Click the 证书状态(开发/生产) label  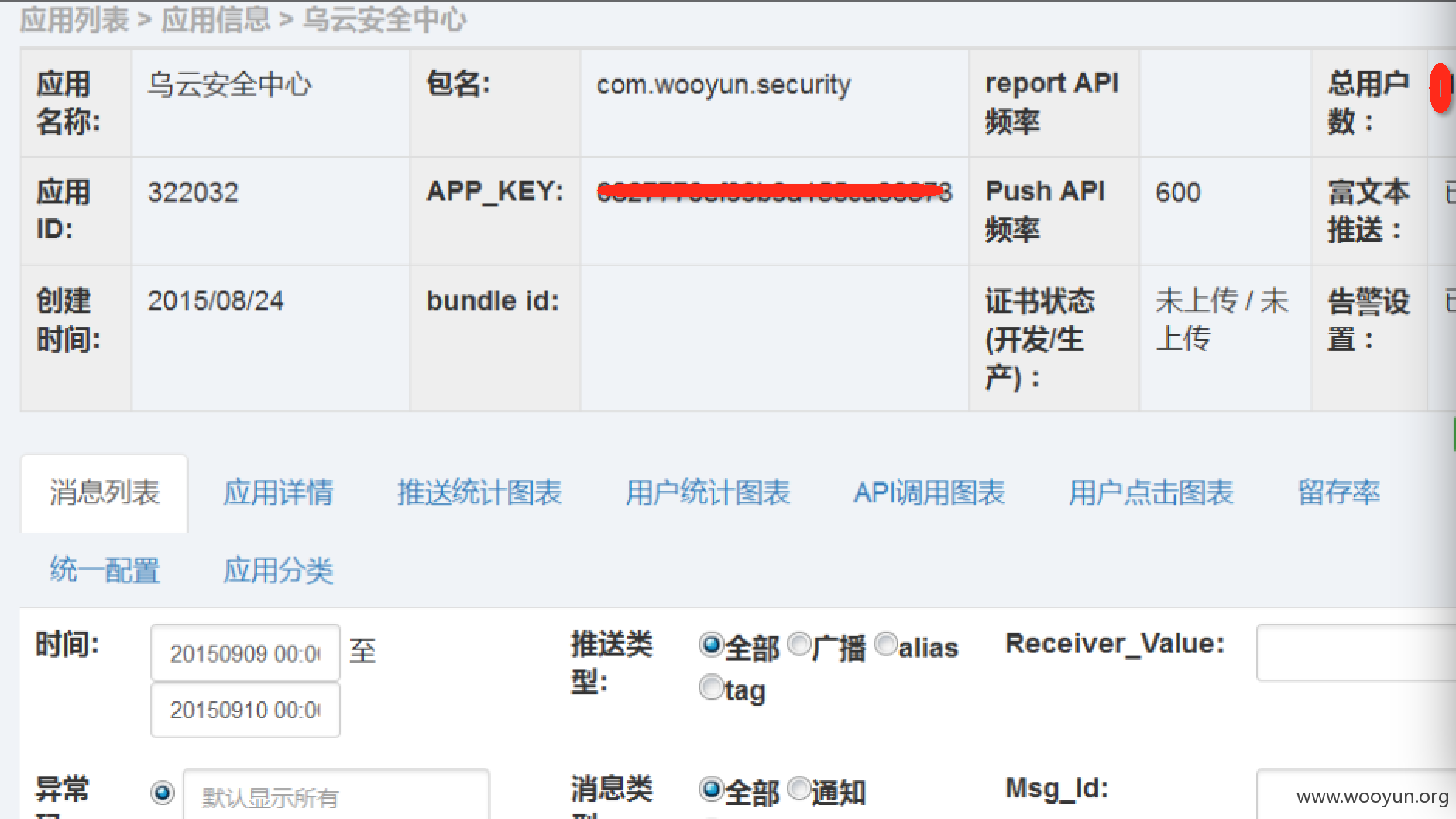pos(1039,339)
